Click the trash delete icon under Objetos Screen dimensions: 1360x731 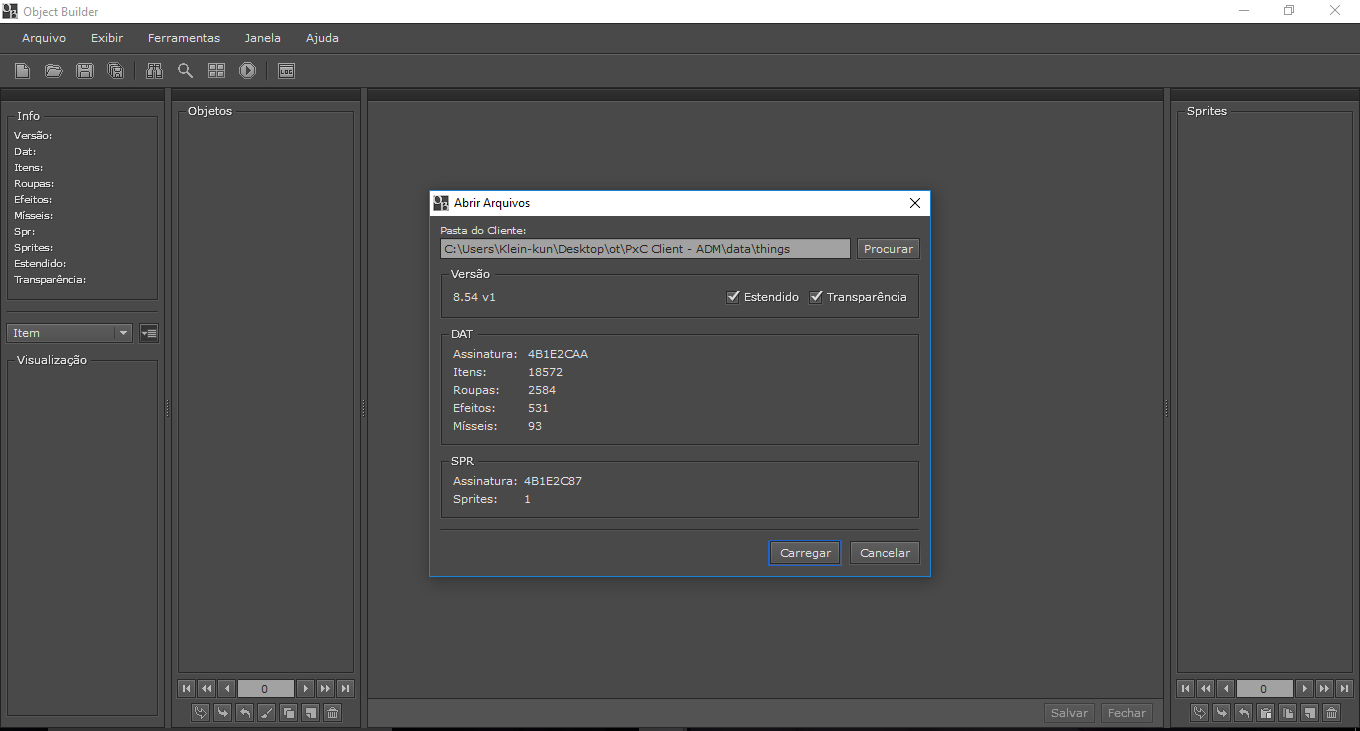click(332, 713)
